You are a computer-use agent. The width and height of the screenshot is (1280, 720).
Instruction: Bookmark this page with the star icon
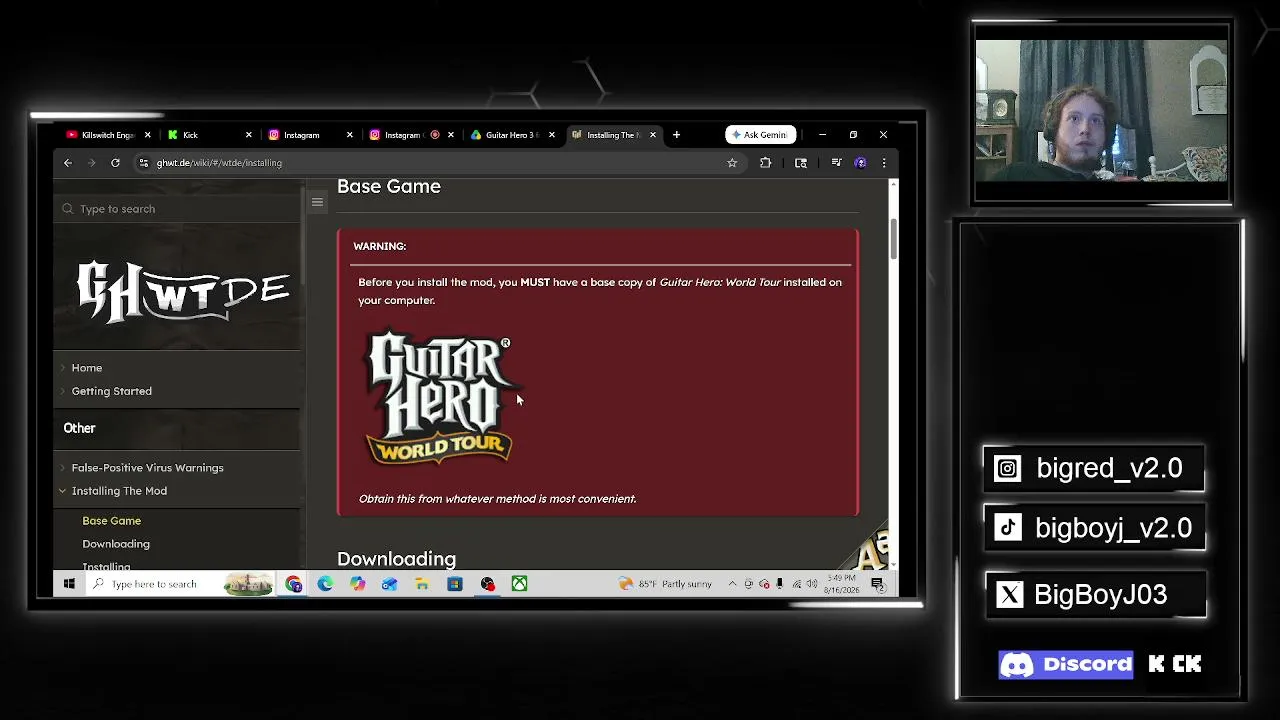(x=732, y=163)
